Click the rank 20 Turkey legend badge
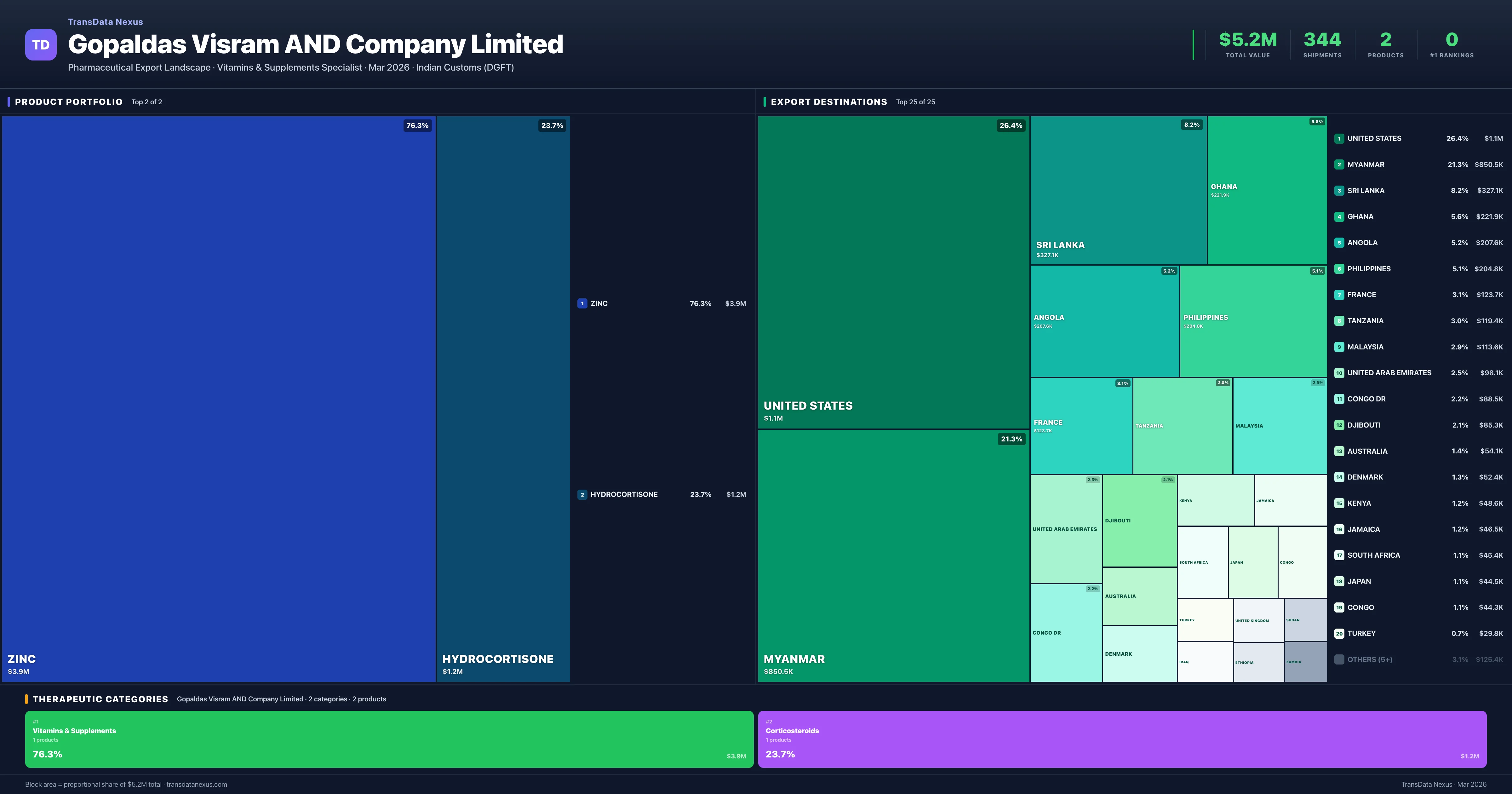1512x794 pixels. [x=1339, y=634]
